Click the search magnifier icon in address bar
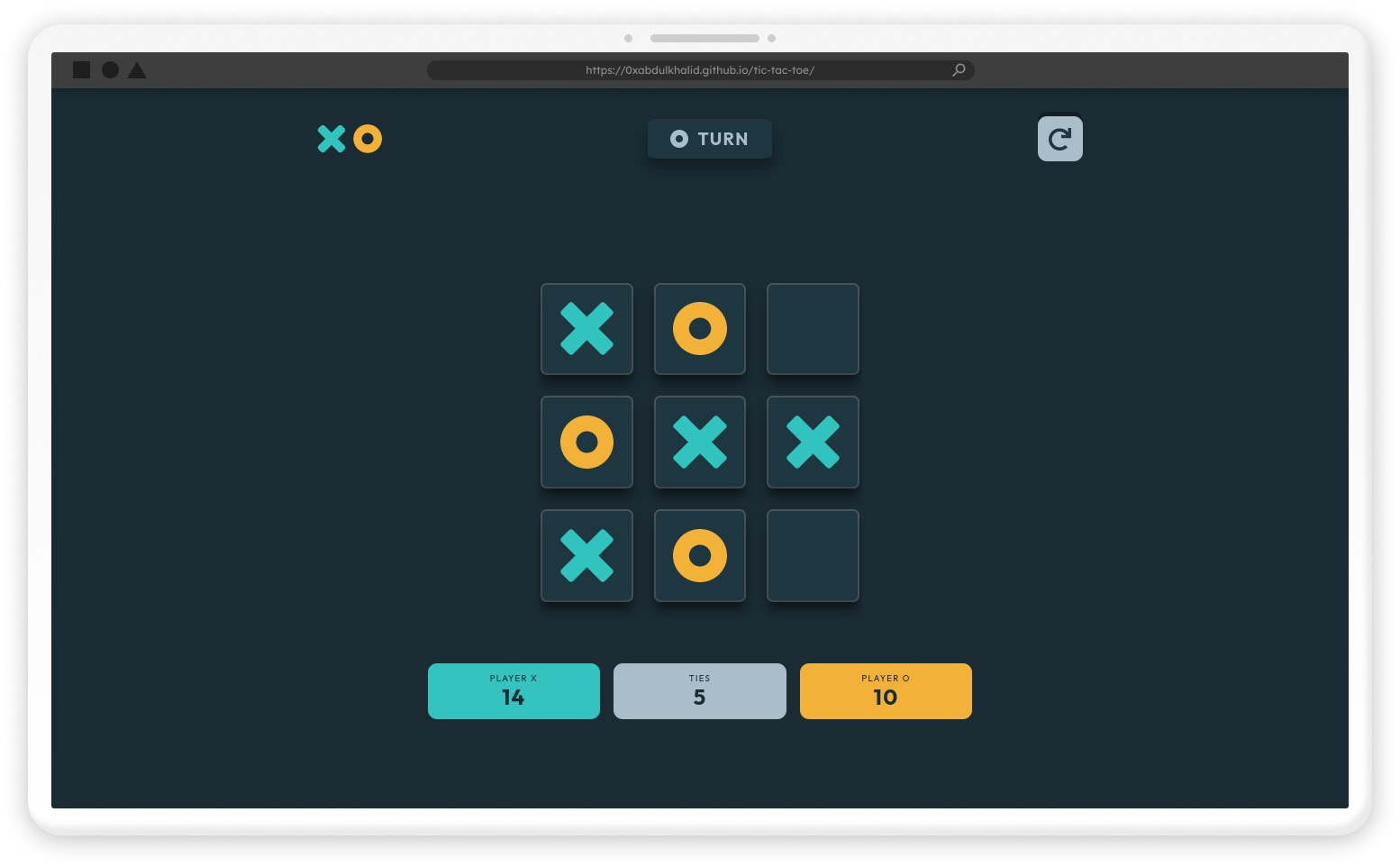 pos(959,70)
